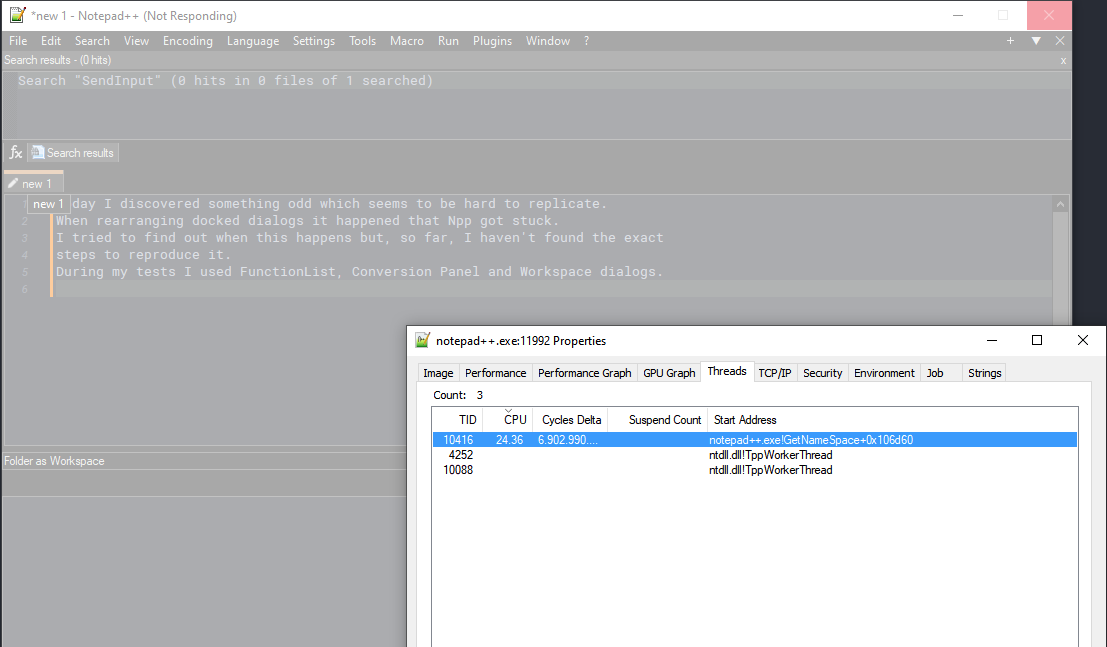
Task: Click the Search results (0 hits) panel title
Action: point(57,60)
